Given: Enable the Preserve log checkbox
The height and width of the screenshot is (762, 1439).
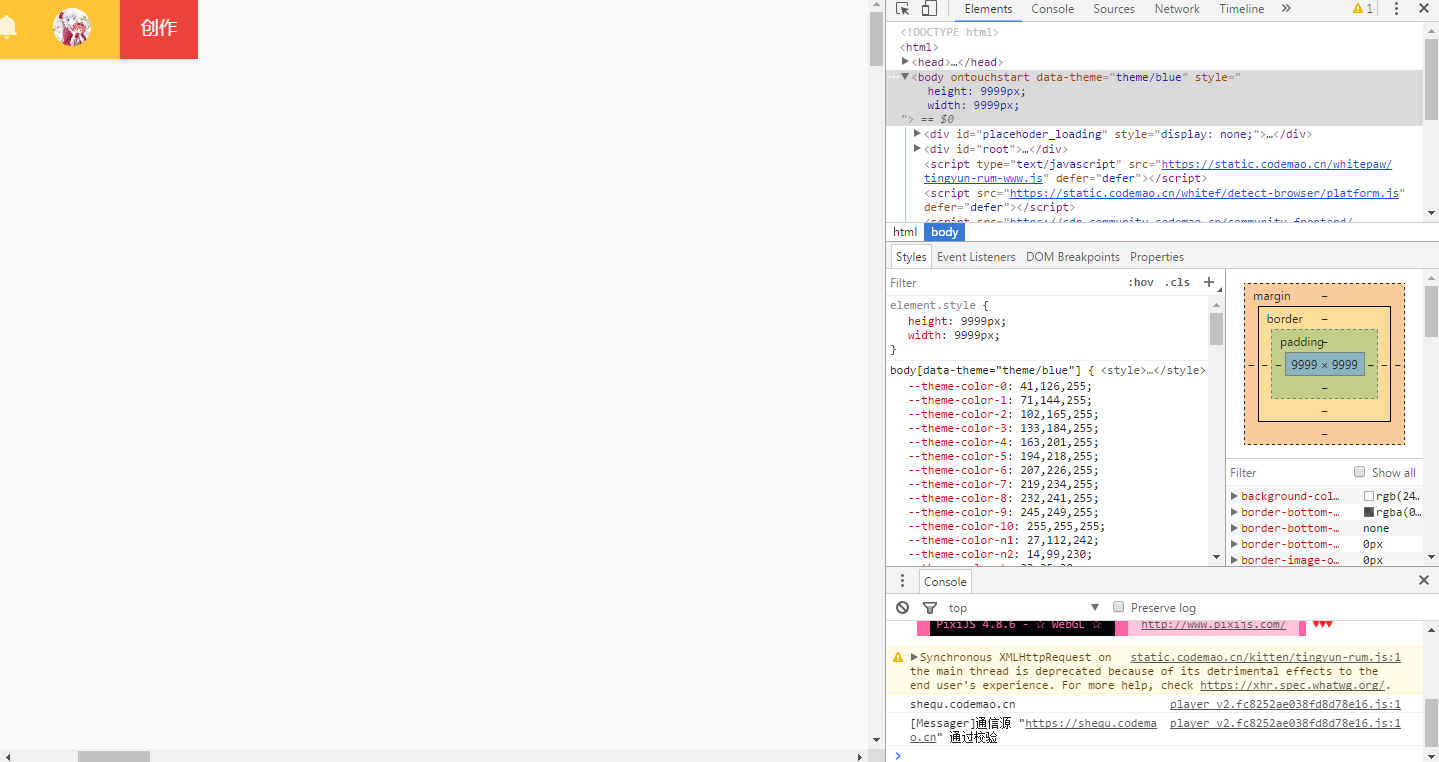Looking at the screenshot, I should pyautogui.click(x=1119, y=607).
